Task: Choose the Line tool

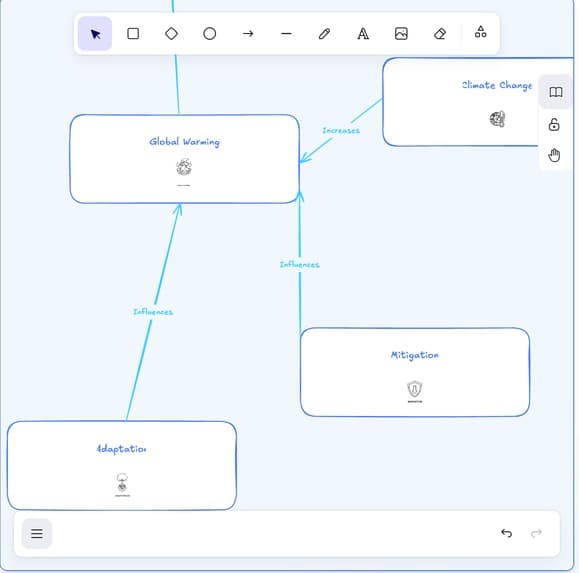Action: tap(286, 34)
